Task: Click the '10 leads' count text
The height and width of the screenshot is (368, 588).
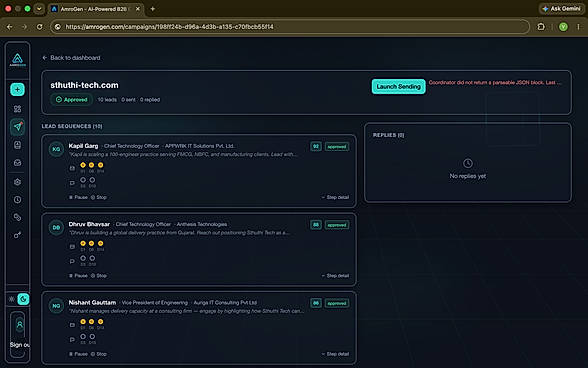Action: coord(107,100)
